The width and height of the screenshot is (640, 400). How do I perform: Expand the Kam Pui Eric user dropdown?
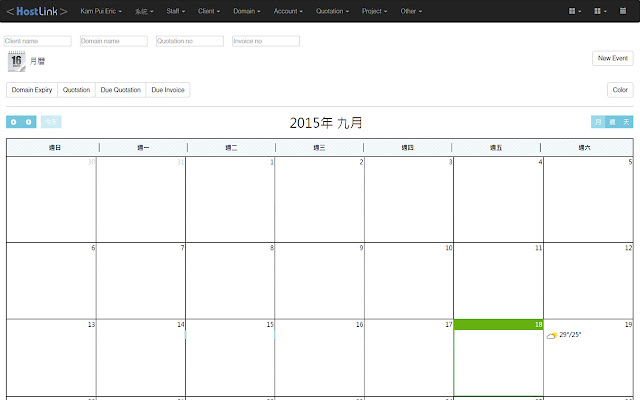(100, 11)
